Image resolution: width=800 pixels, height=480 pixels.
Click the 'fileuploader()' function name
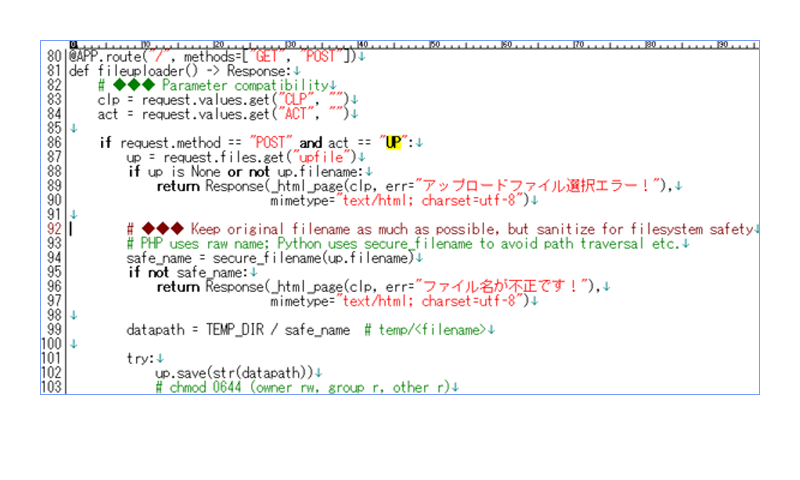[x=147, y=70]
